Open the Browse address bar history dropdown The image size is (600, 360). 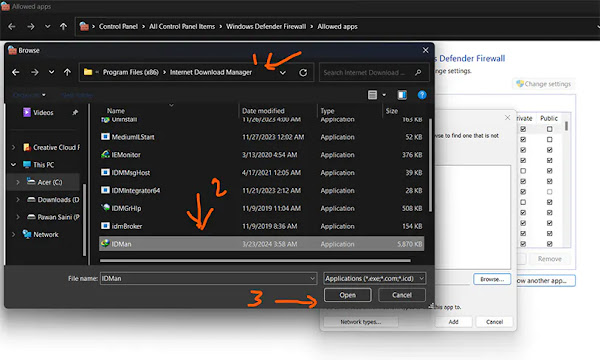tap(283, 73)
